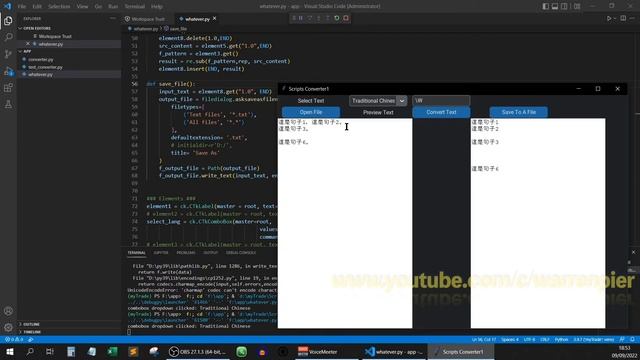Collapse the APP folder section
Viewport: 640px width, 360px height.
tap(27, 51)
